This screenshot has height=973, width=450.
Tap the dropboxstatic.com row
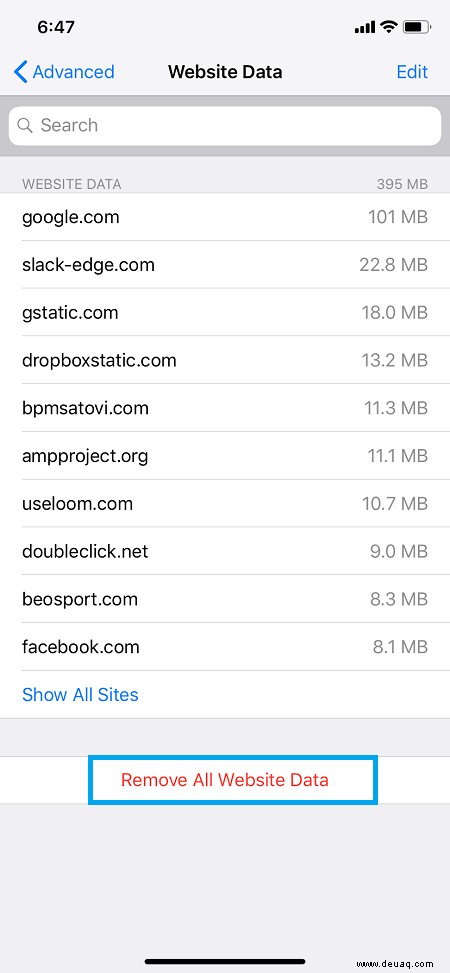225,361
